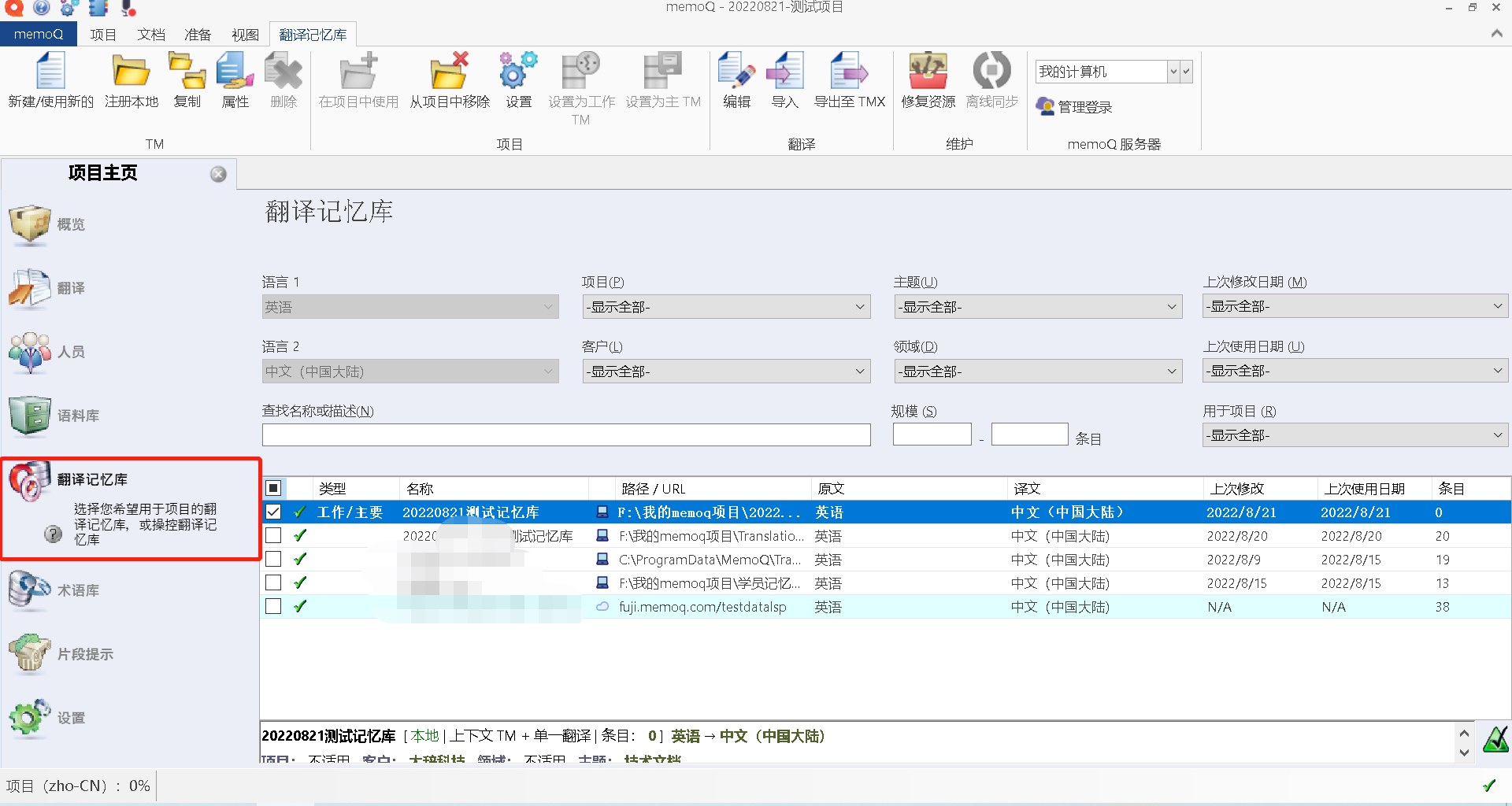The image size is (1512, 806).
Task: Click the 注册本地 folder icon
Action: (131, 71)
